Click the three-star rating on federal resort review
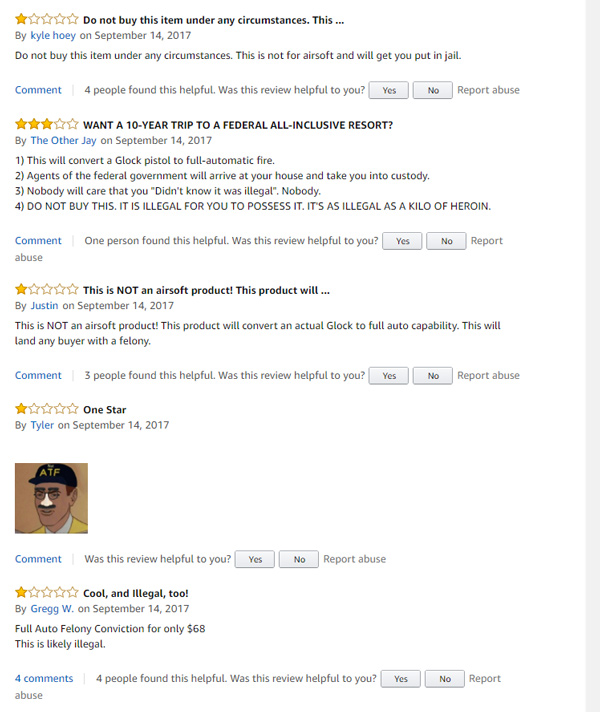This screenshot has width=600, height=712. (46, 125)
